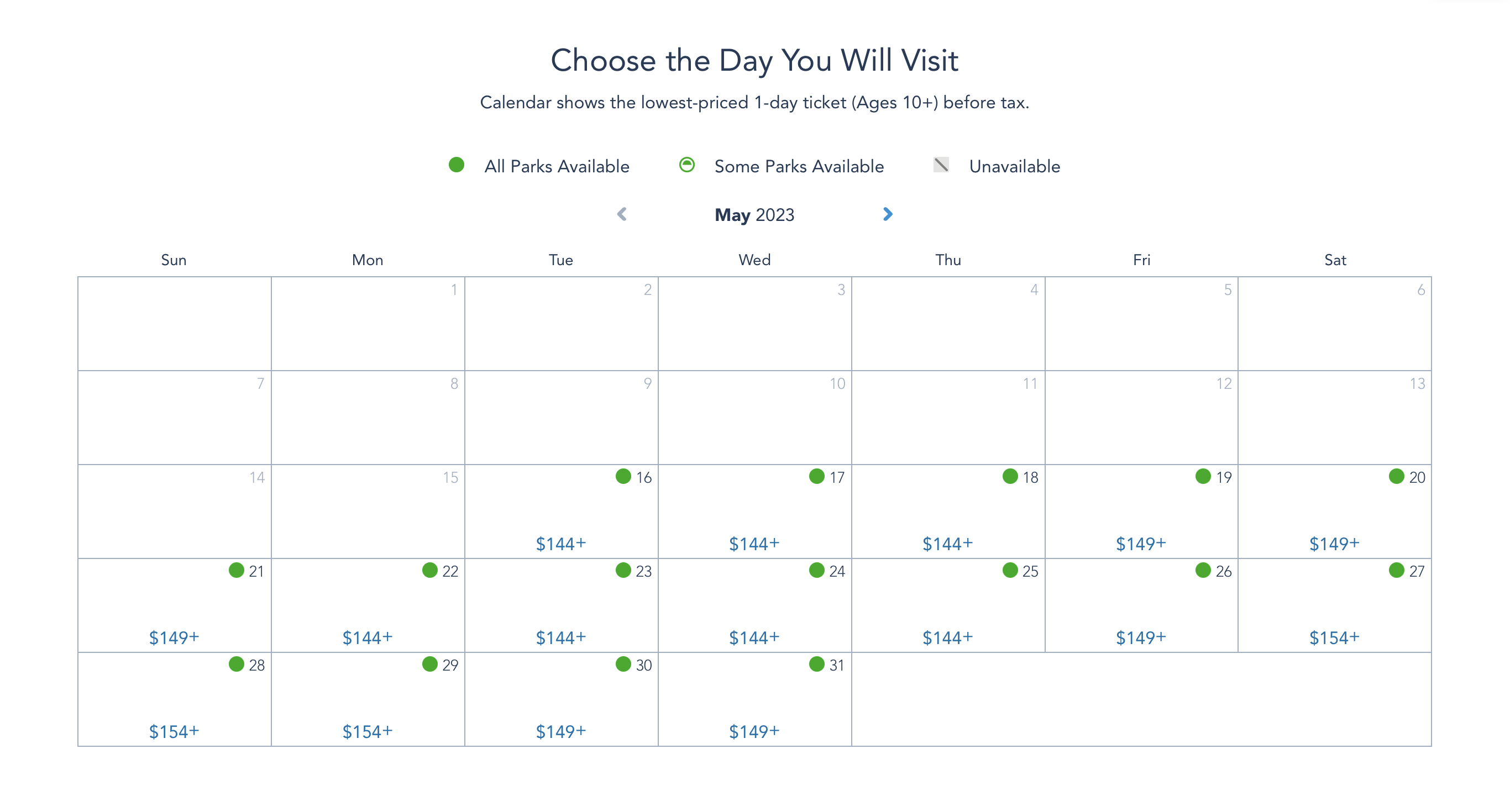The width and height of the screenshot is (1510, 812).
Task: Select Thursday May 25 date cell
Action: (x=948, y=605)
